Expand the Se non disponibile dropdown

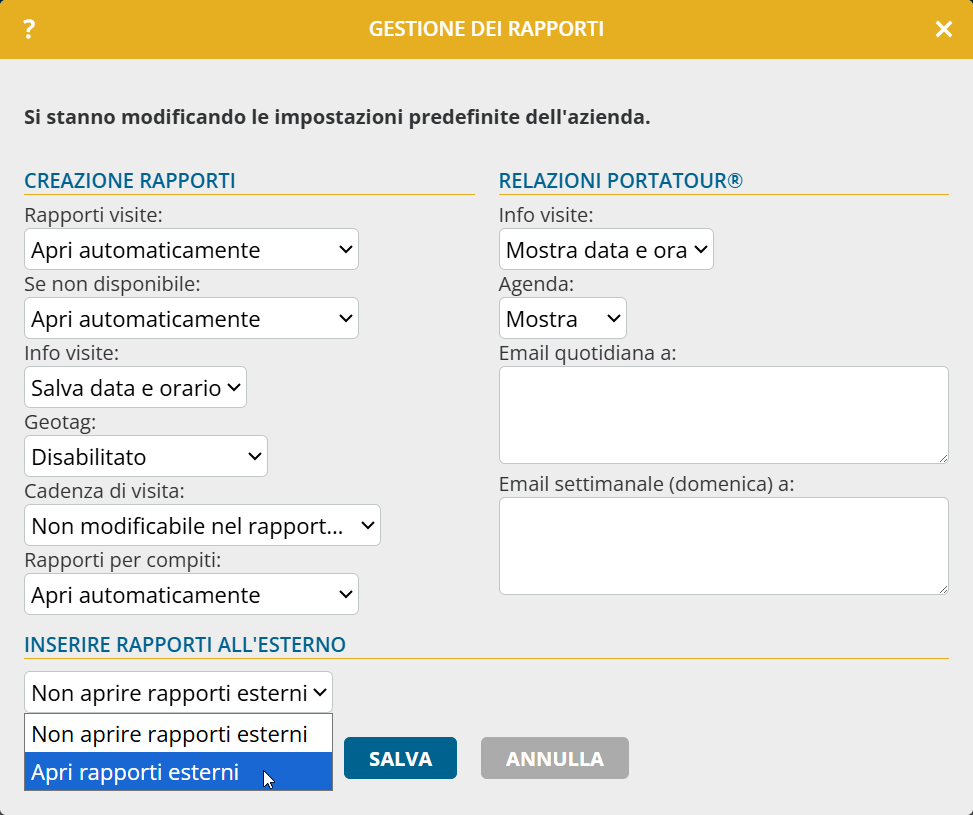[x=191, y=319]
